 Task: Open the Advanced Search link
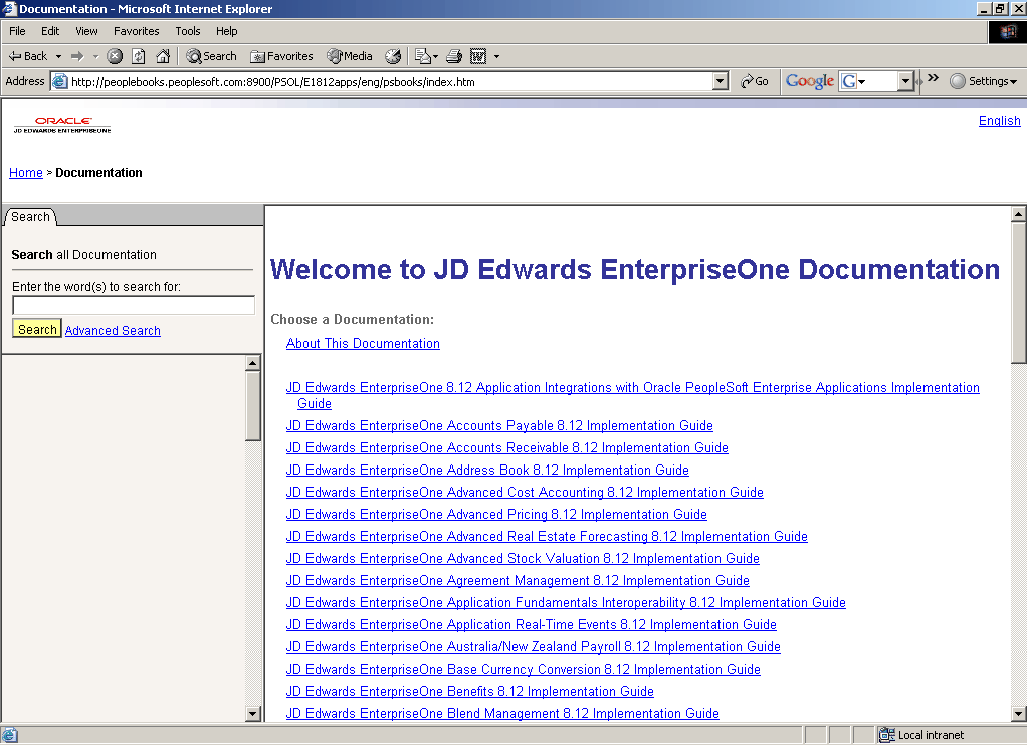(x=113, y=331)
